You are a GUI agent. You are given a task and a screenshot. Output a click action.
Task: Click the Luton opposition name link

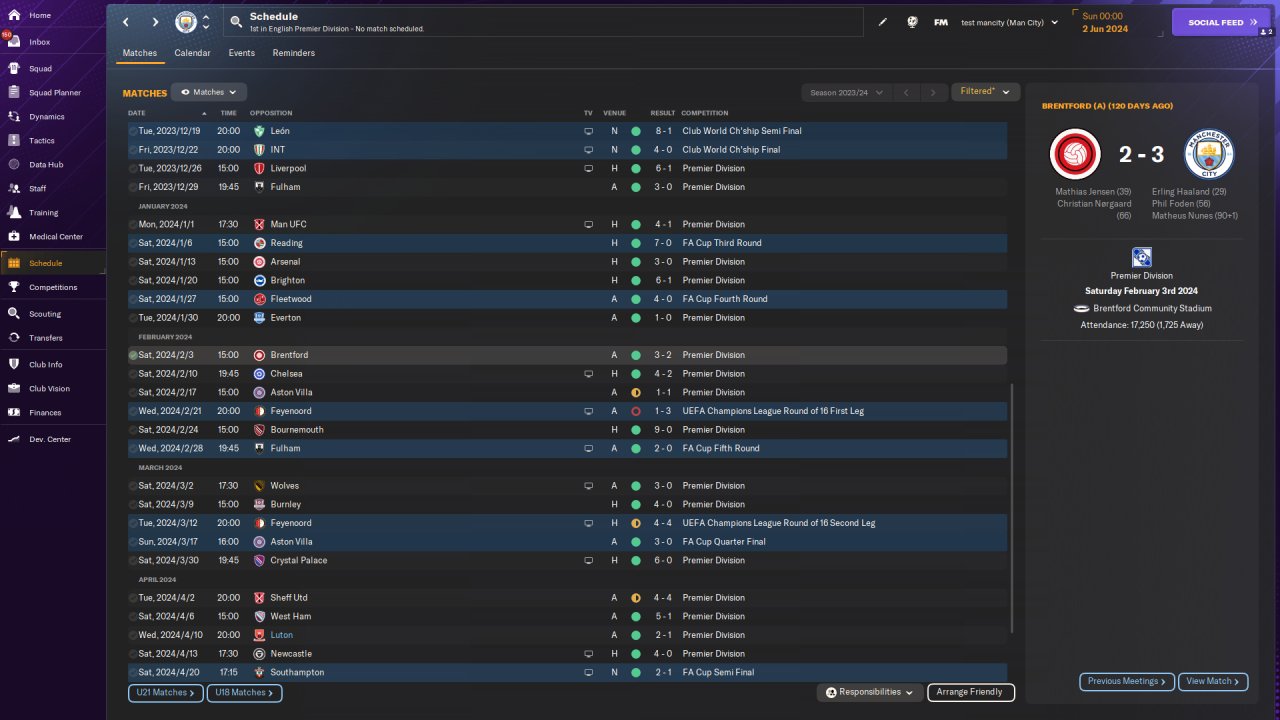click(282, 635)
